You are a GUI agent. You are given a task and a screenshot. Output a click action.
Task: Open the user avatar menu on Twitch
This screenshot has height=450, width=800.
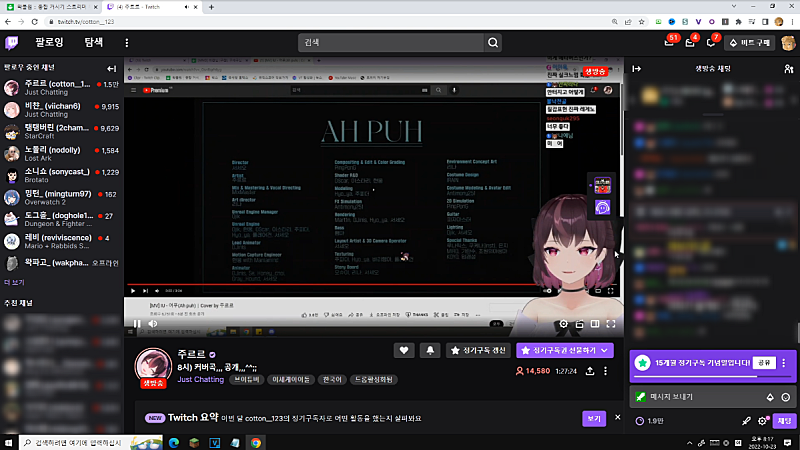(x=788, y=43)
